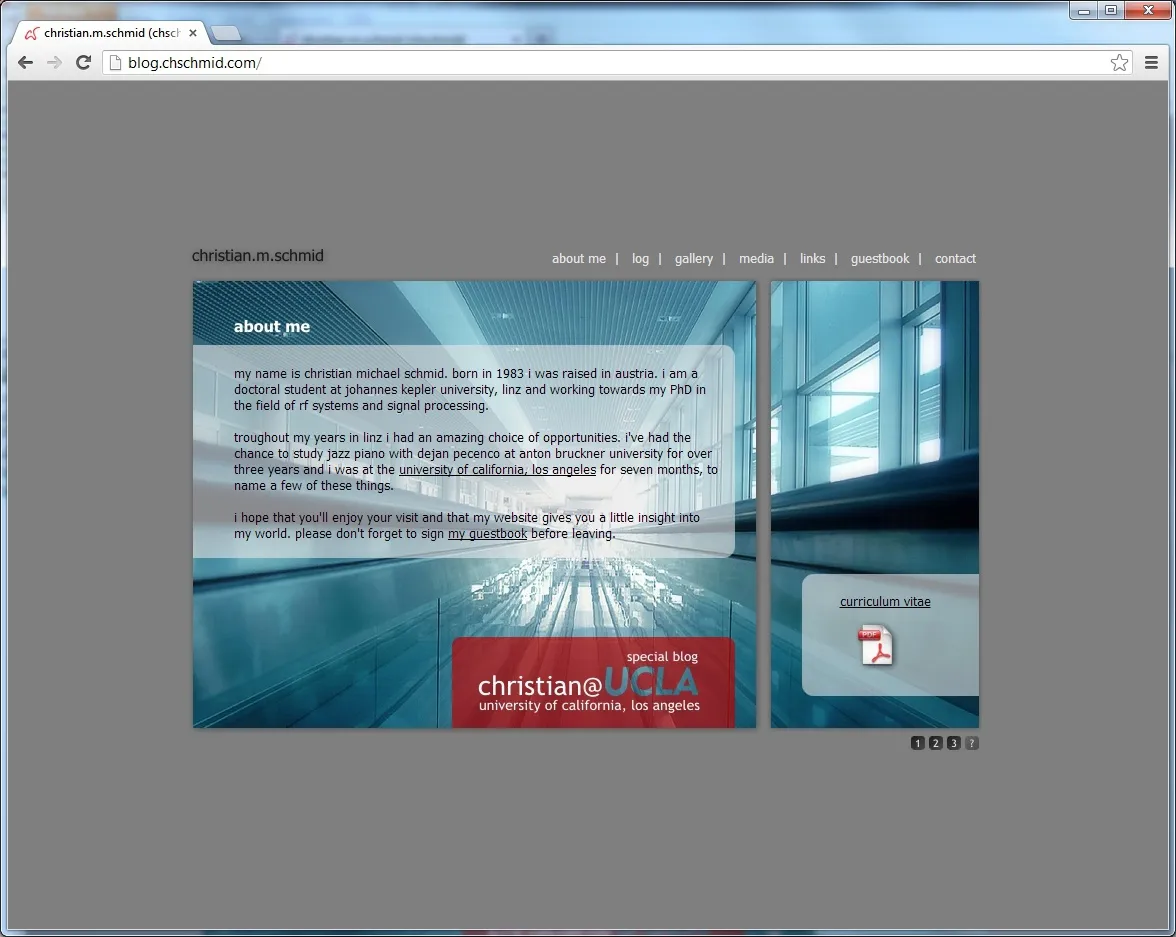
Task: Open the about me menu item
Action: coord(578,259)
